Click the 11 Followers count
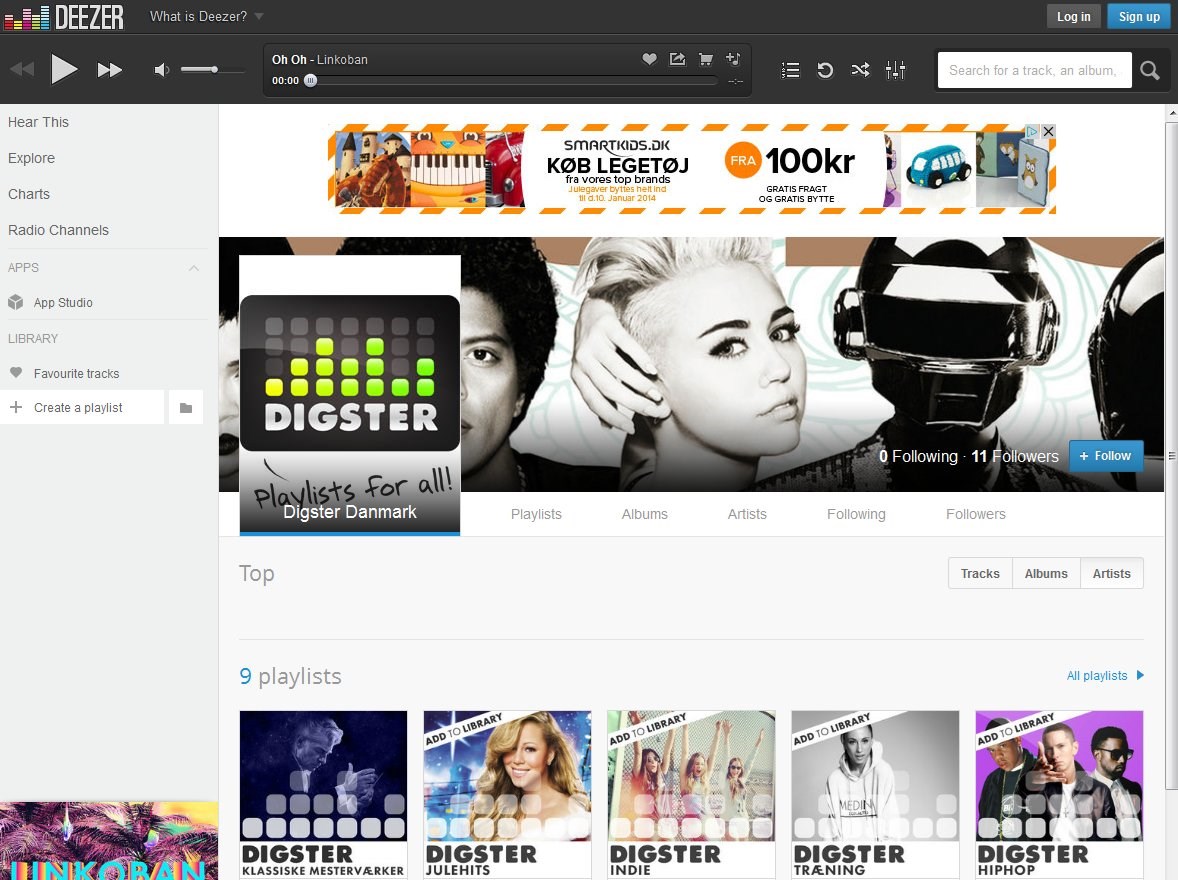The width and height of the screenshot is (1178, 880). pyautogui.click(x=1014, y=456)
